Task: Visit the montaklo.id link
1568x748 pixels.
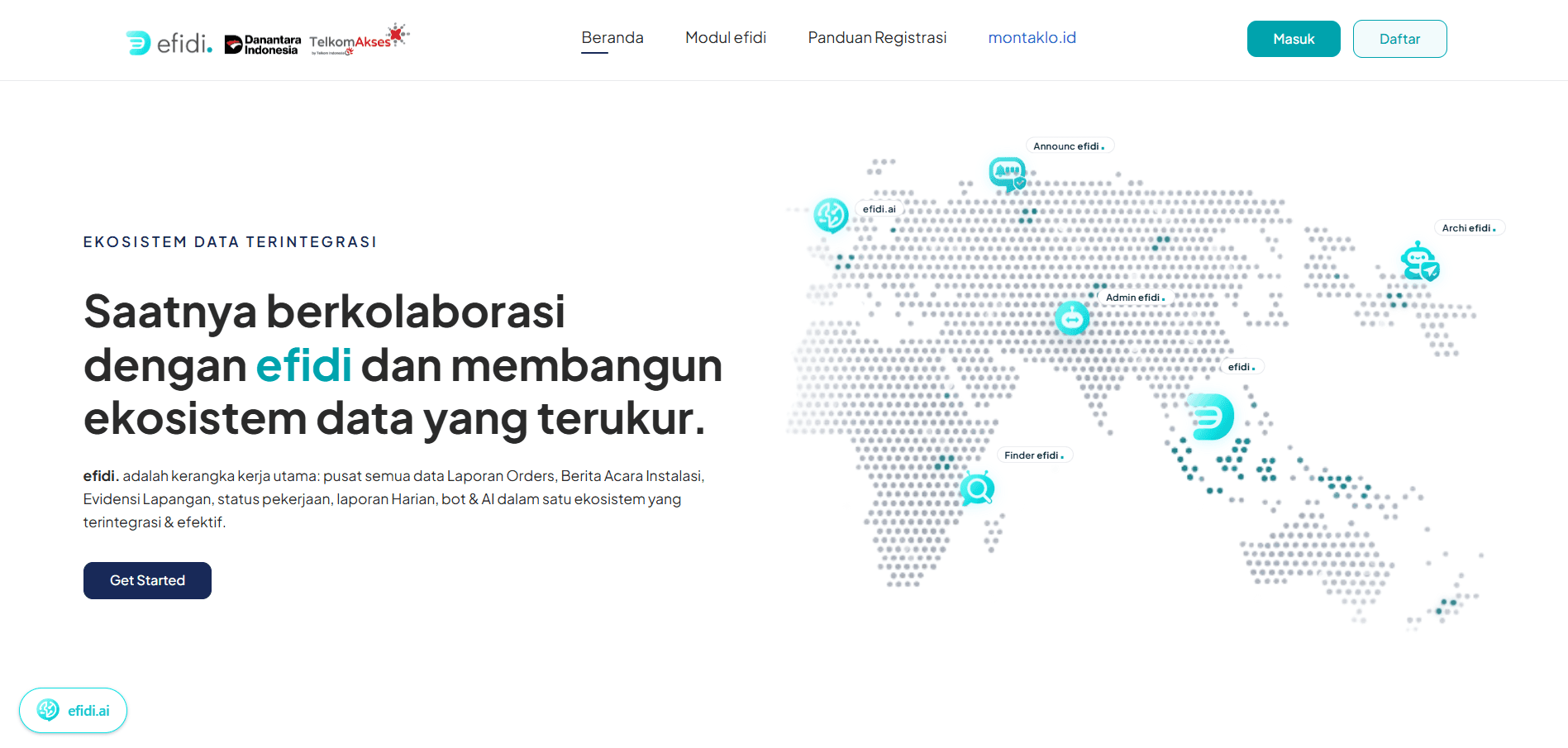Action: pyautogui.click(x=1032, y=38)
